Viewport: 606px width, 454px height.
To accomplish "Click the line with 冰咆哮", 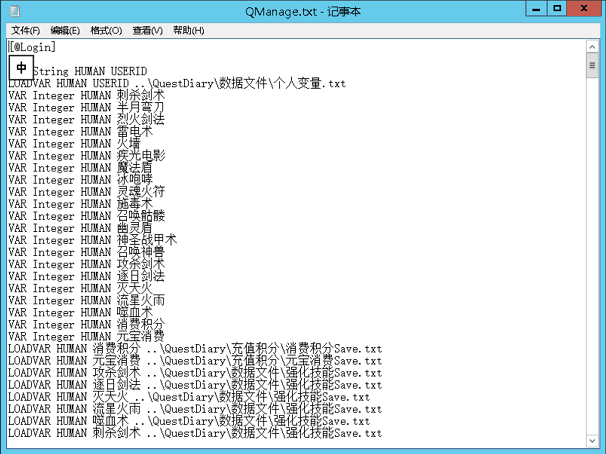I will tap(80, 180).
